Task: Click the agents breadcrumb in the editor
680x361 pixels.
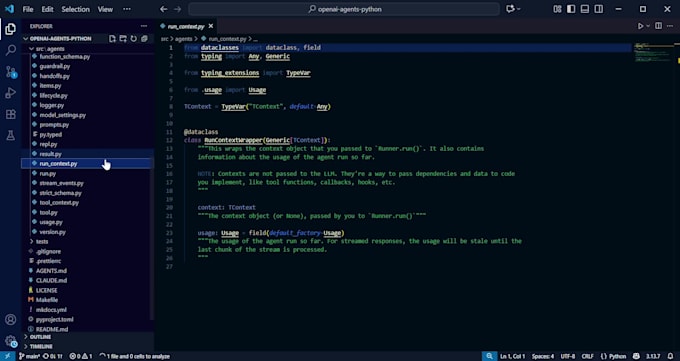Action: click(x=183, y=39)
